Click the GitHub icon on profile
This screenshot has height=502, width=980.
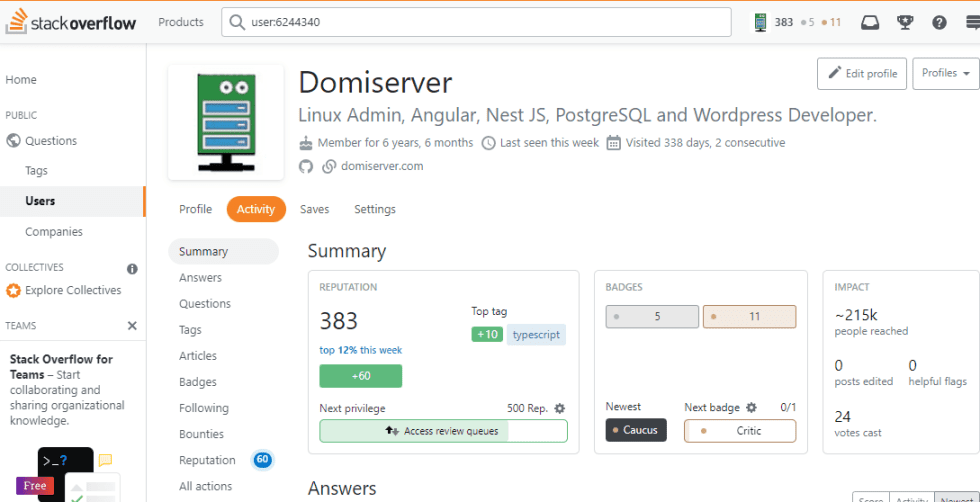coord(306,166)
